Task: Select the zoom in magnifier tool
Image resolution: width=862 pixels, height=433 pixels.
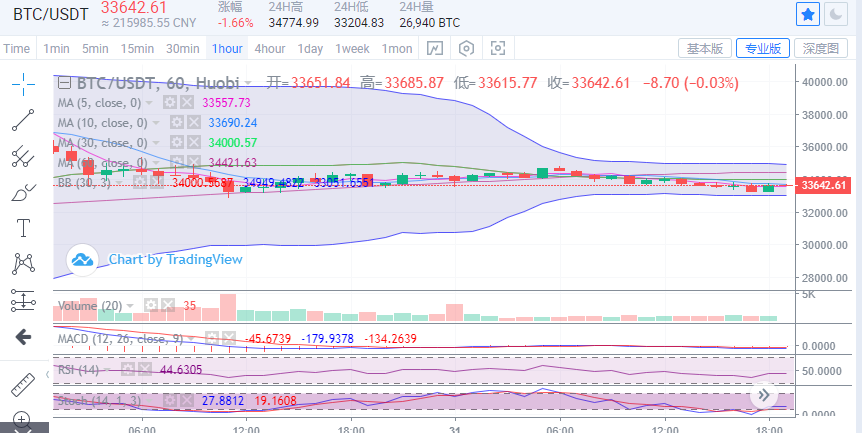Action: 21,420
